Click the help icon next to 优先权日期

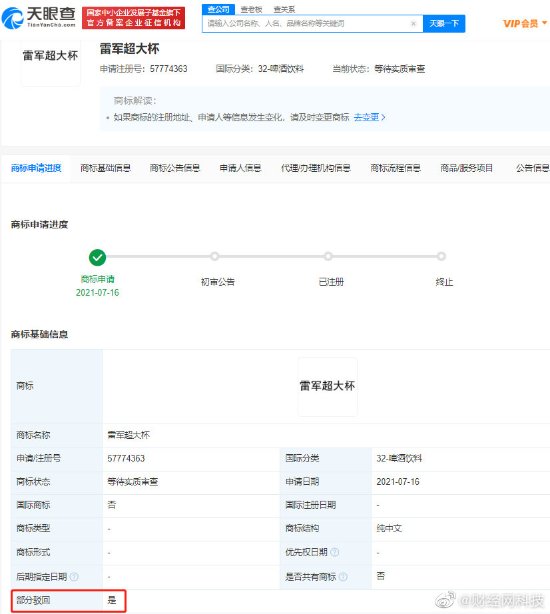point(335,552)
